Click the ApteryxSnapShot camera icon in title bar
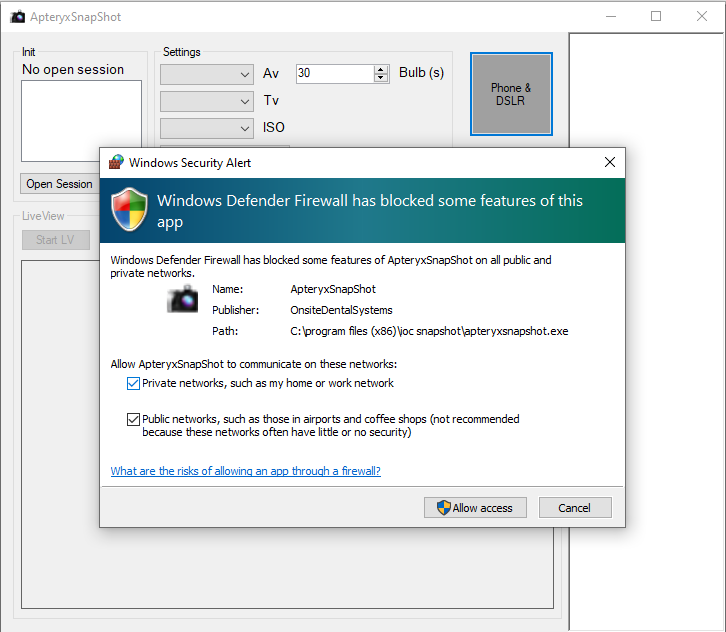Image resolution: width=726 pixels, height=632 pixels. coord(18,17)
